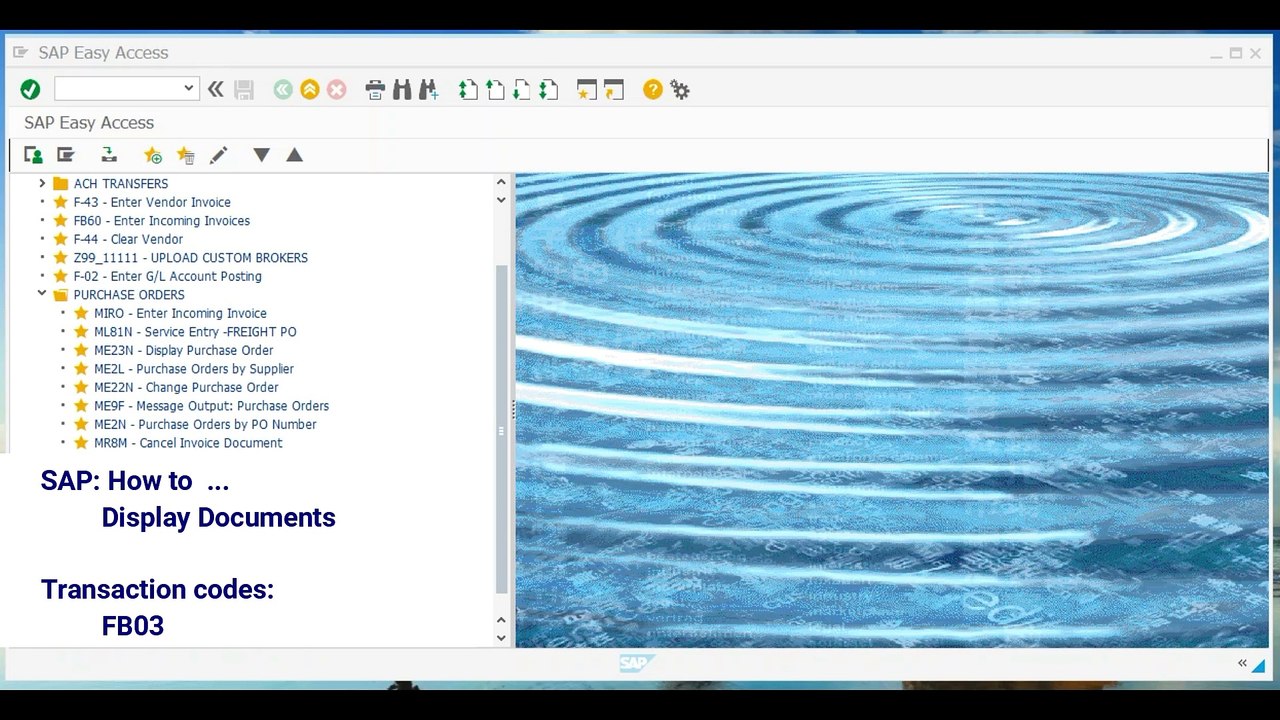1280x720 pixels.
Task: Click the Print icon
Action: 375,90
